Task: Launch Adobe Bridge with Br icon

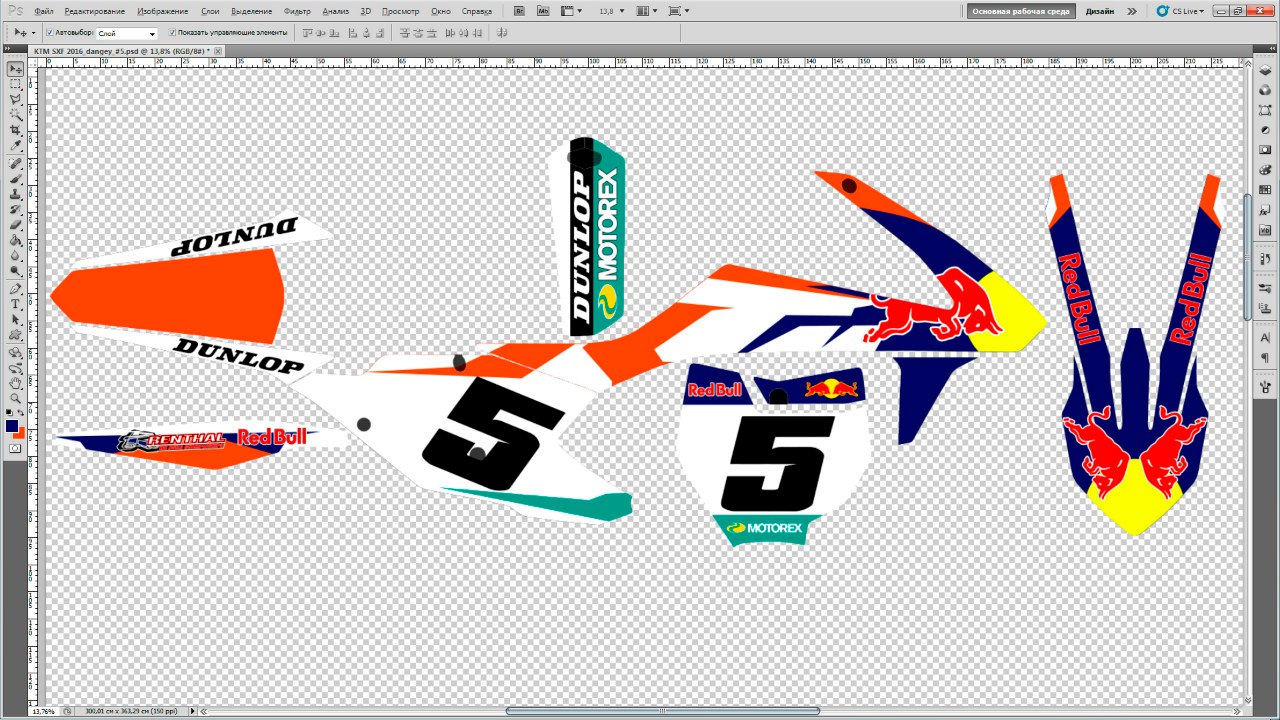Action: 520,11
